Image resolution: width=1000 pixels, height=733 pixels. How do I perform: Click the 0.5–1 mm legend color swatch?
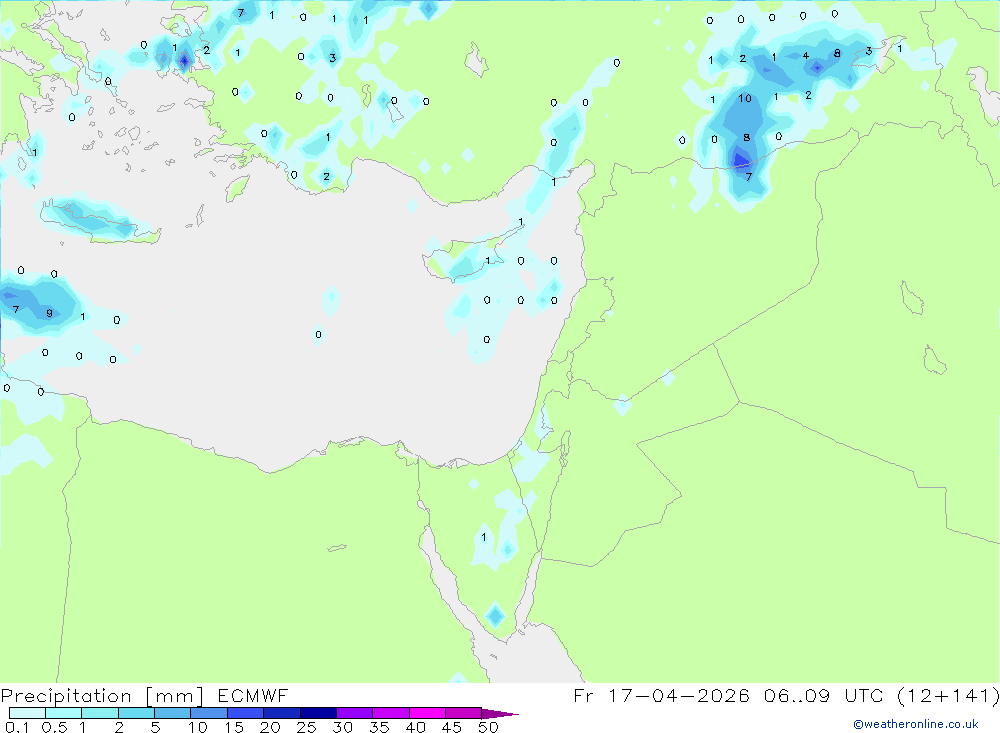(63, 713)
